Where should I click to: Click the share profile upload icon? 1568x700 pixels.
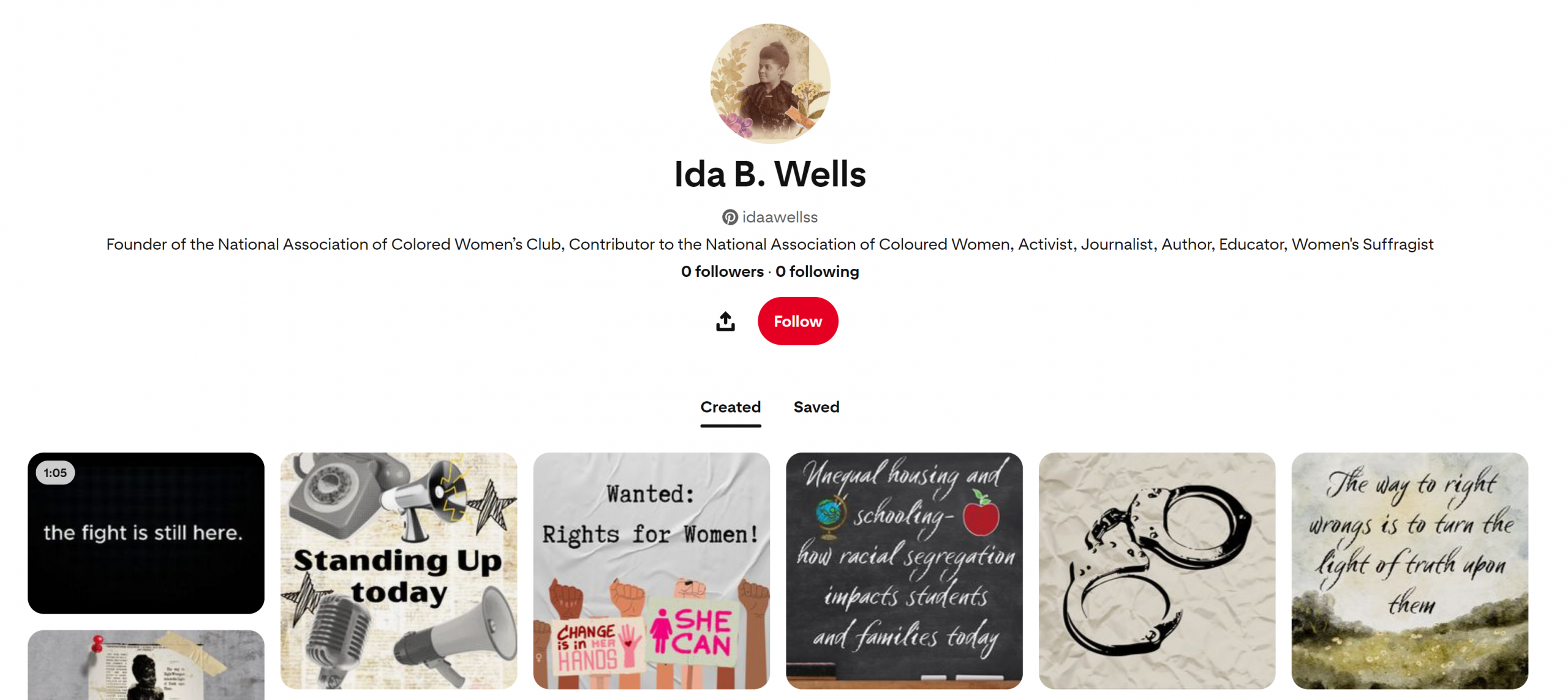725,321
